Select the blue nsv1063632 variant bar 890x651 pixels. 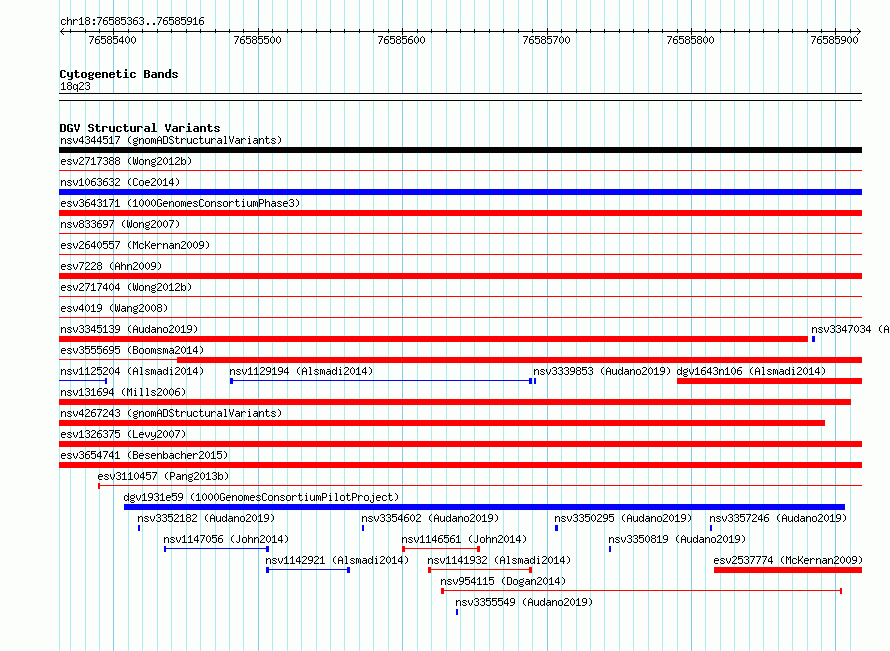point(460,192)
